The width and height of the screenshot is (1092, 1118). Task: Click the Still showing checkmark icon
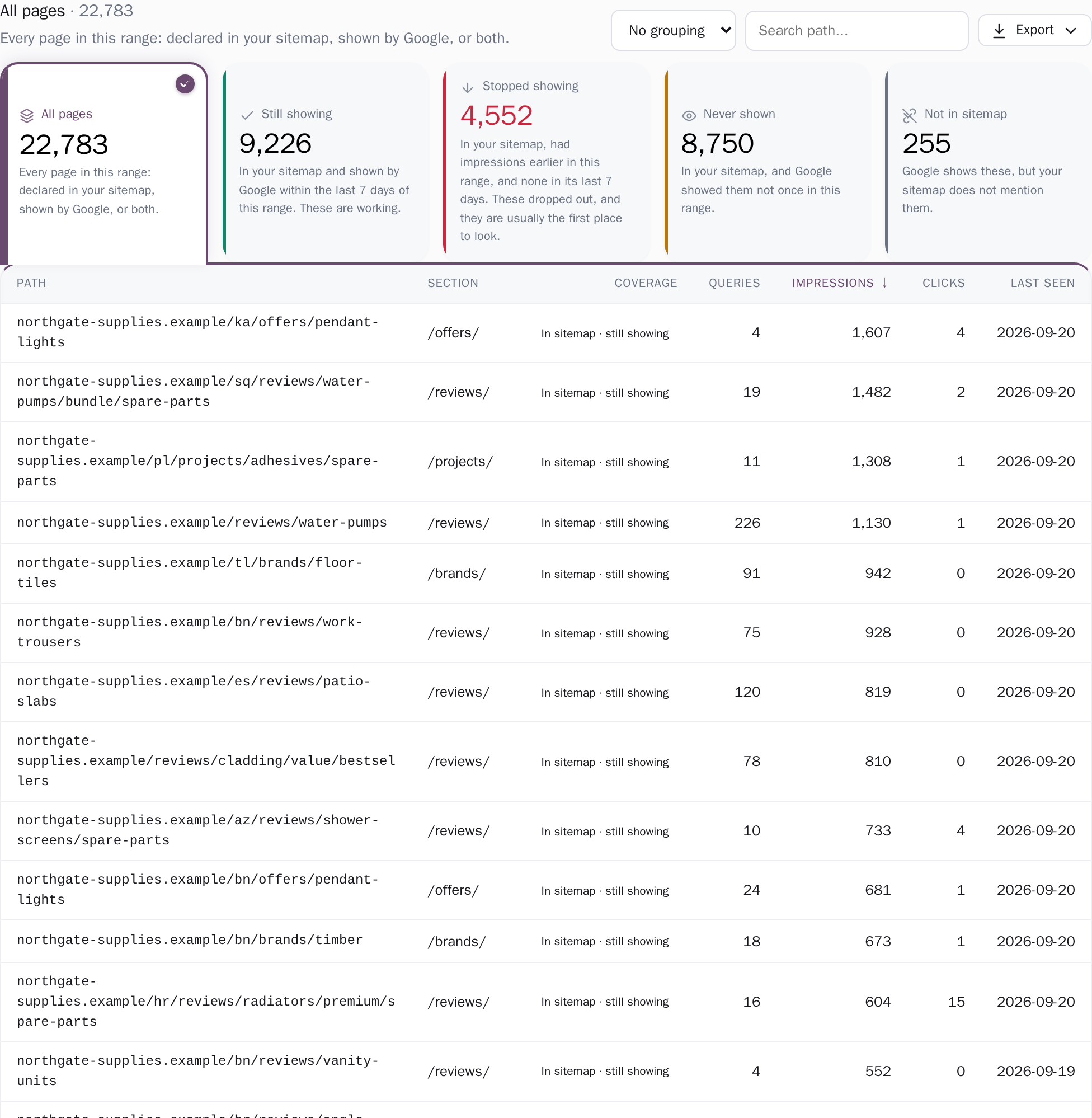click(247, 115)
